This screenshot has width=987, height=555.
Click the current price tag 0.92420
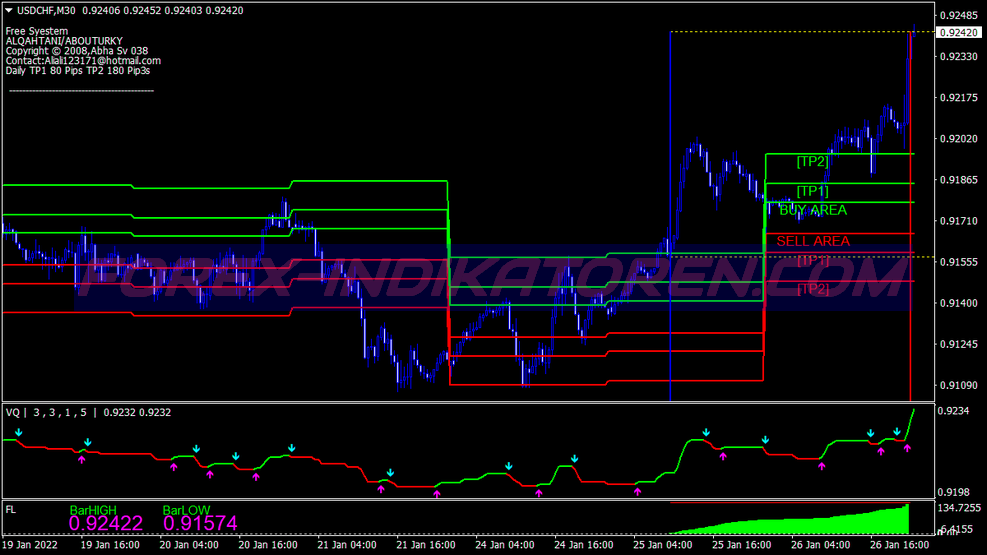point(958,32)
